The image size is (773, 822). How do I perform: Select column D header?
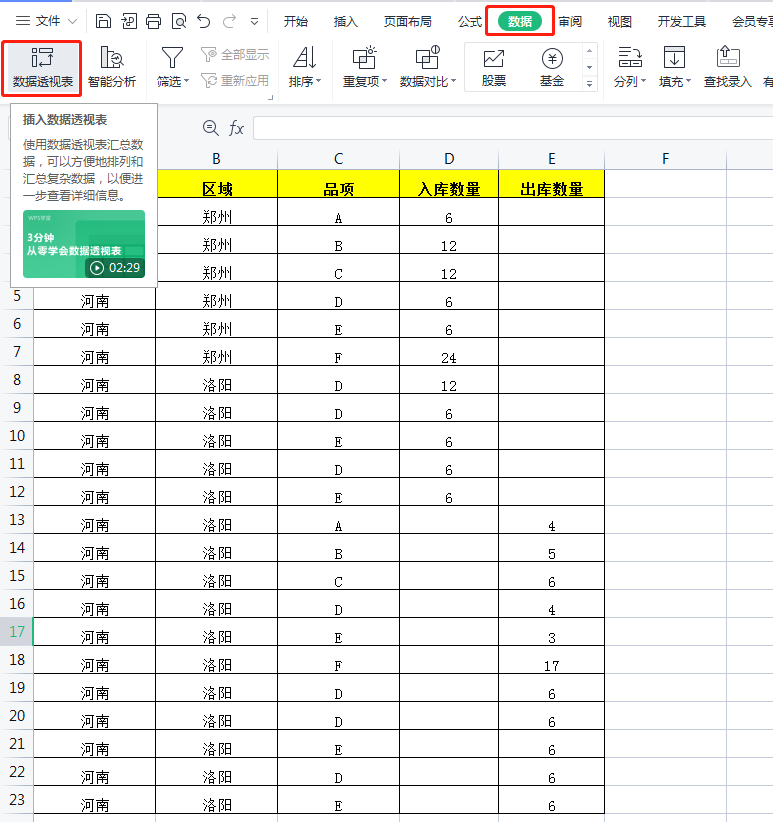449,159
